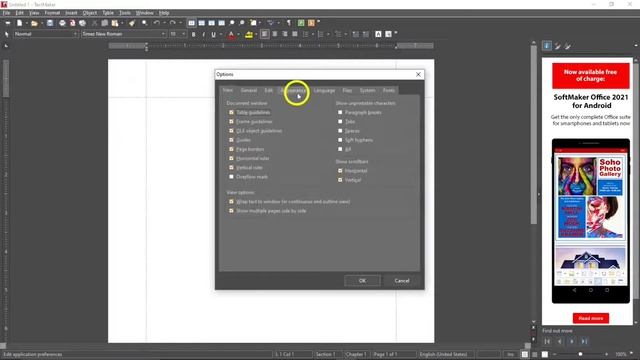Click the Paste clipboard icon

[x=115, y=23]
